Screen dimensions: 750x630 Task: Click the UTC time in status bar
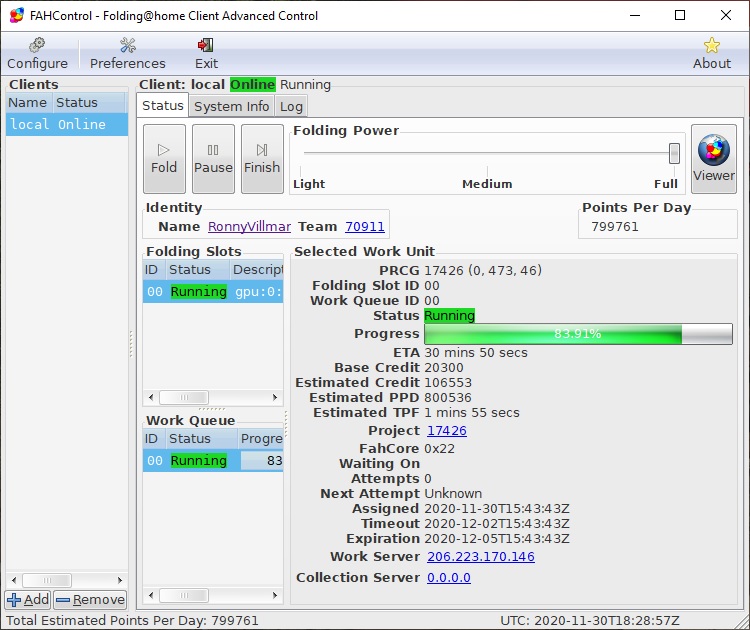click(x=590, y=620)
